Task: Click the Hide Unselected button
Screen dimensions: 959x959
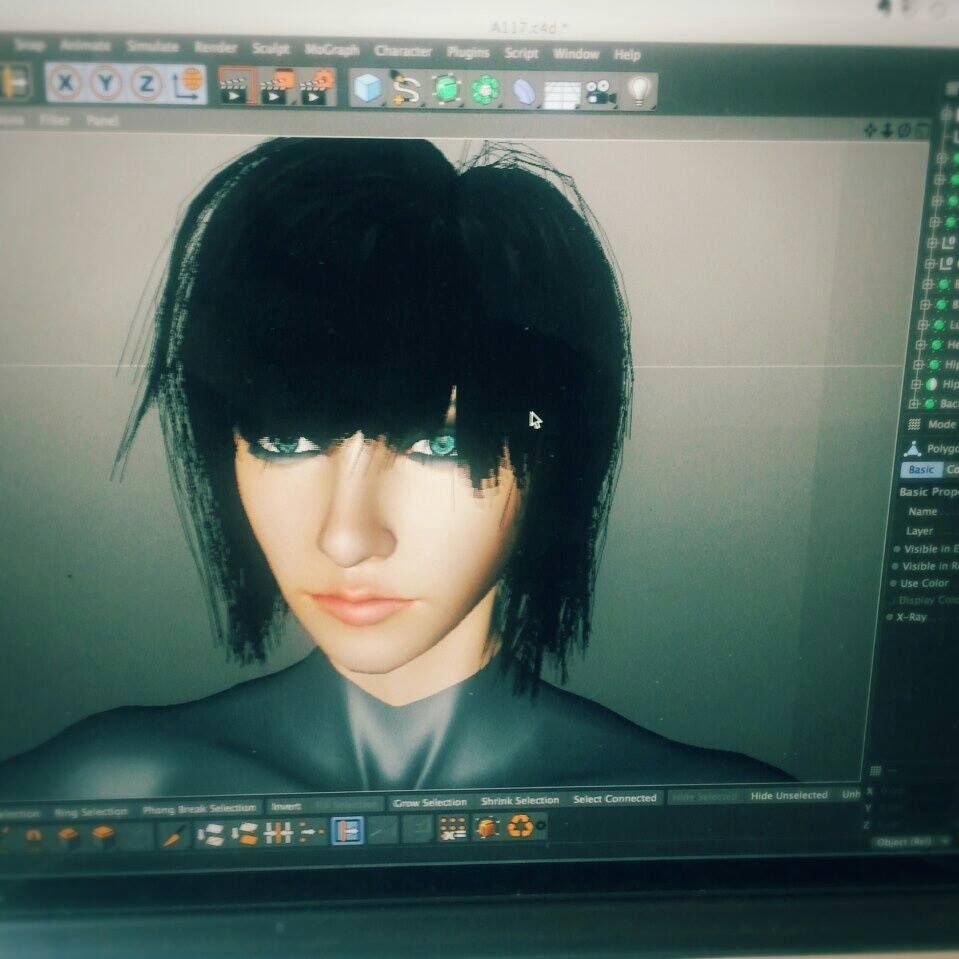Action: tap(789, 795)
